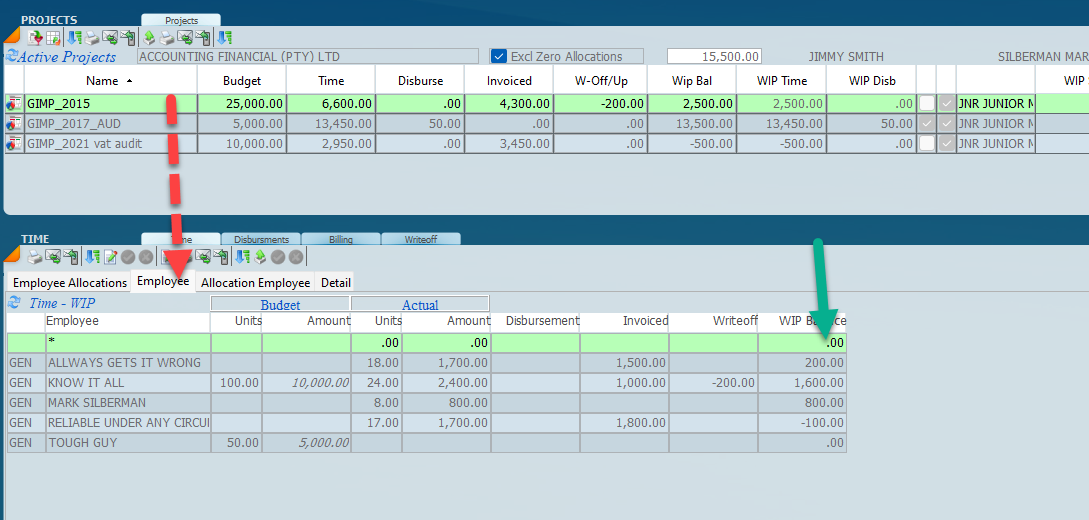The image size is (1089, 520).
Task: Switch to the Billing tab
Action: coord(341,240)
